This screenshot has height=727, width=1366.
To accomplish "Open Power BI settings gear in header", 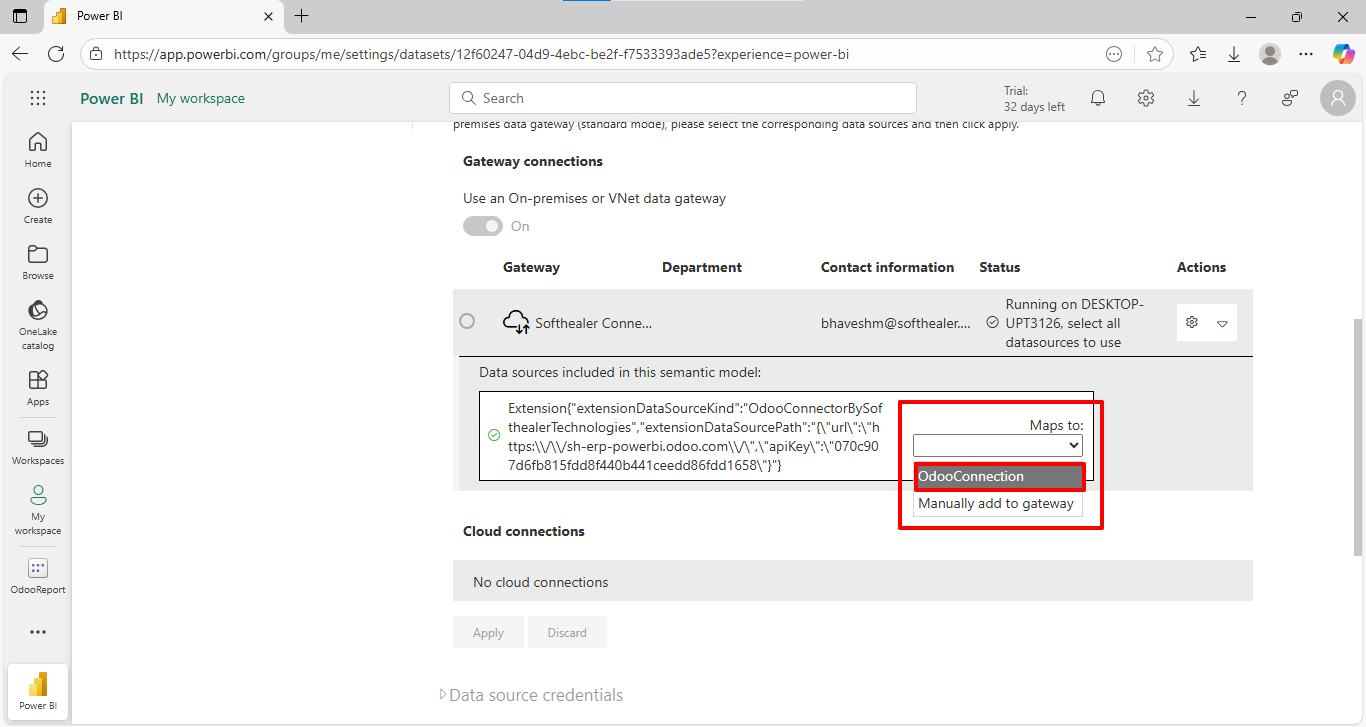I will [1146, 98].
